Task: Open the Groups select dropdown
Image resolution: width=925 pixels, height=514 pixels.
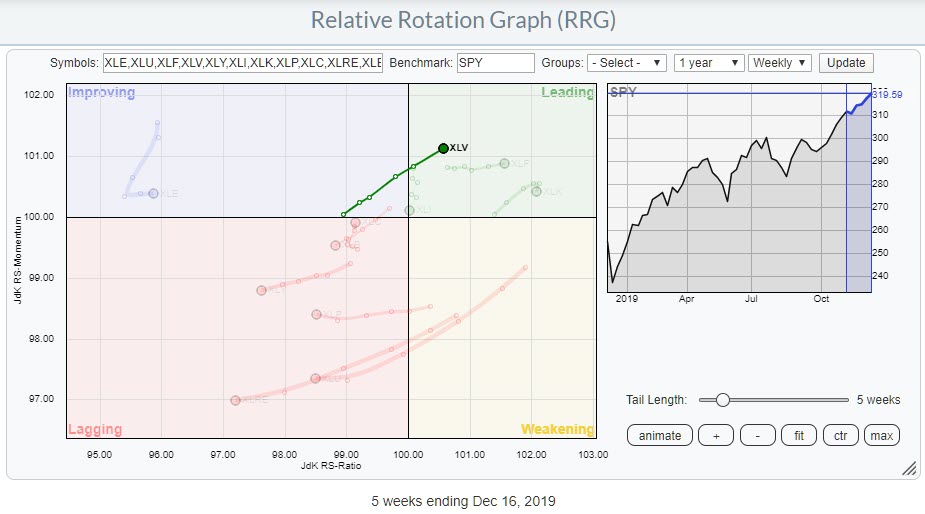Action: 627,63
